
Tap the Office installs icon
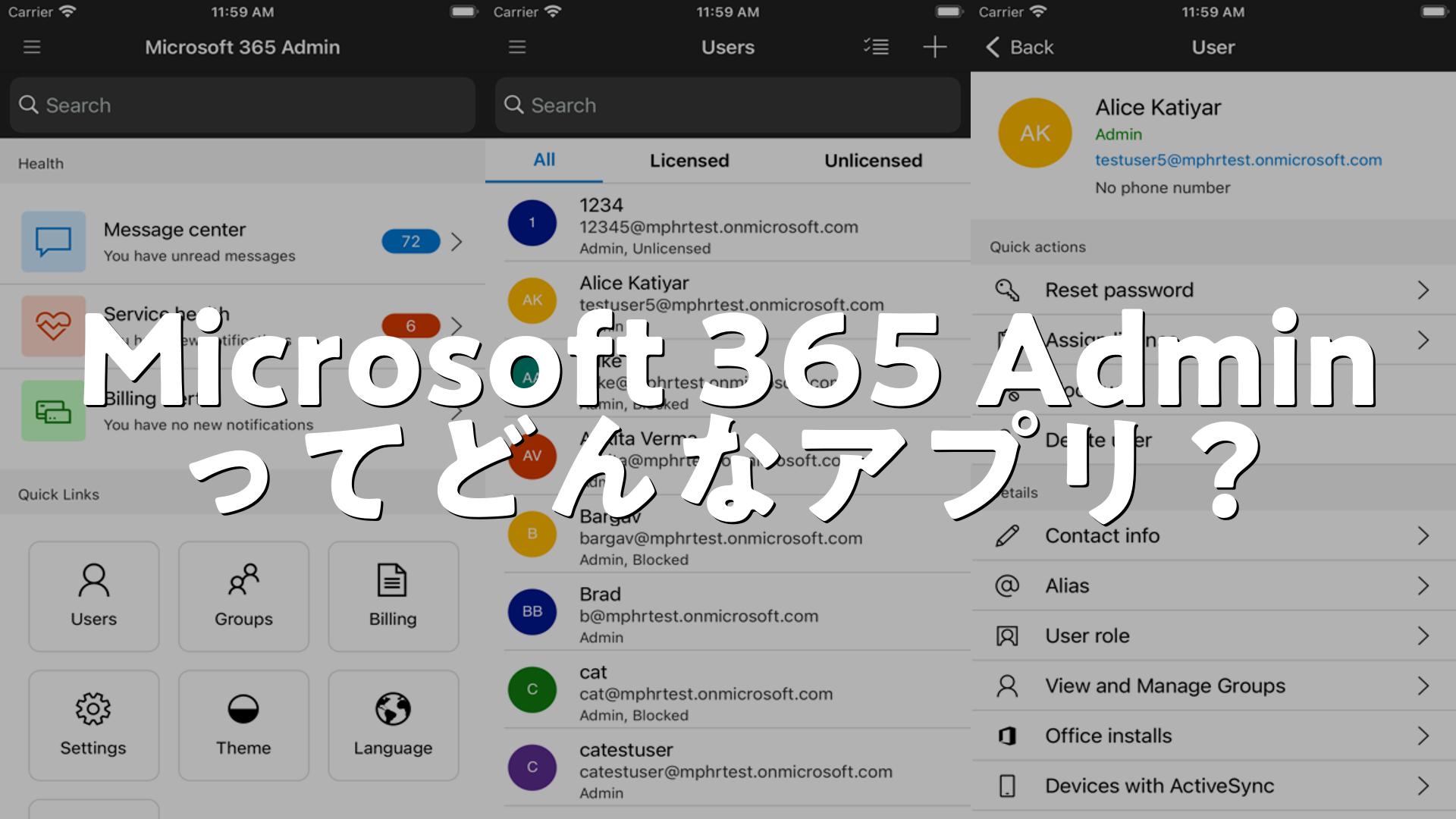pos(1007,736)
